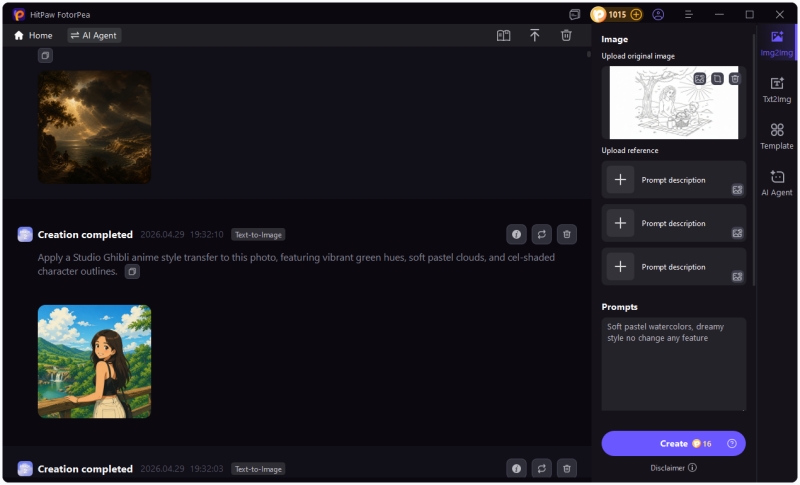Image resolution: width=800 pixels, height=485 pixels.
Task: Replace the uploaded original image via the picture icon
Action: point(699,79)
